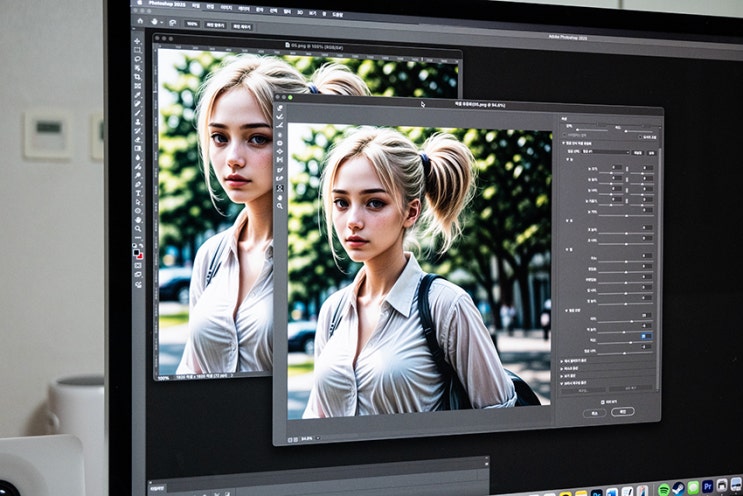Click the brush size slider in Liquify
743x496 pixels.
(590, 130)
